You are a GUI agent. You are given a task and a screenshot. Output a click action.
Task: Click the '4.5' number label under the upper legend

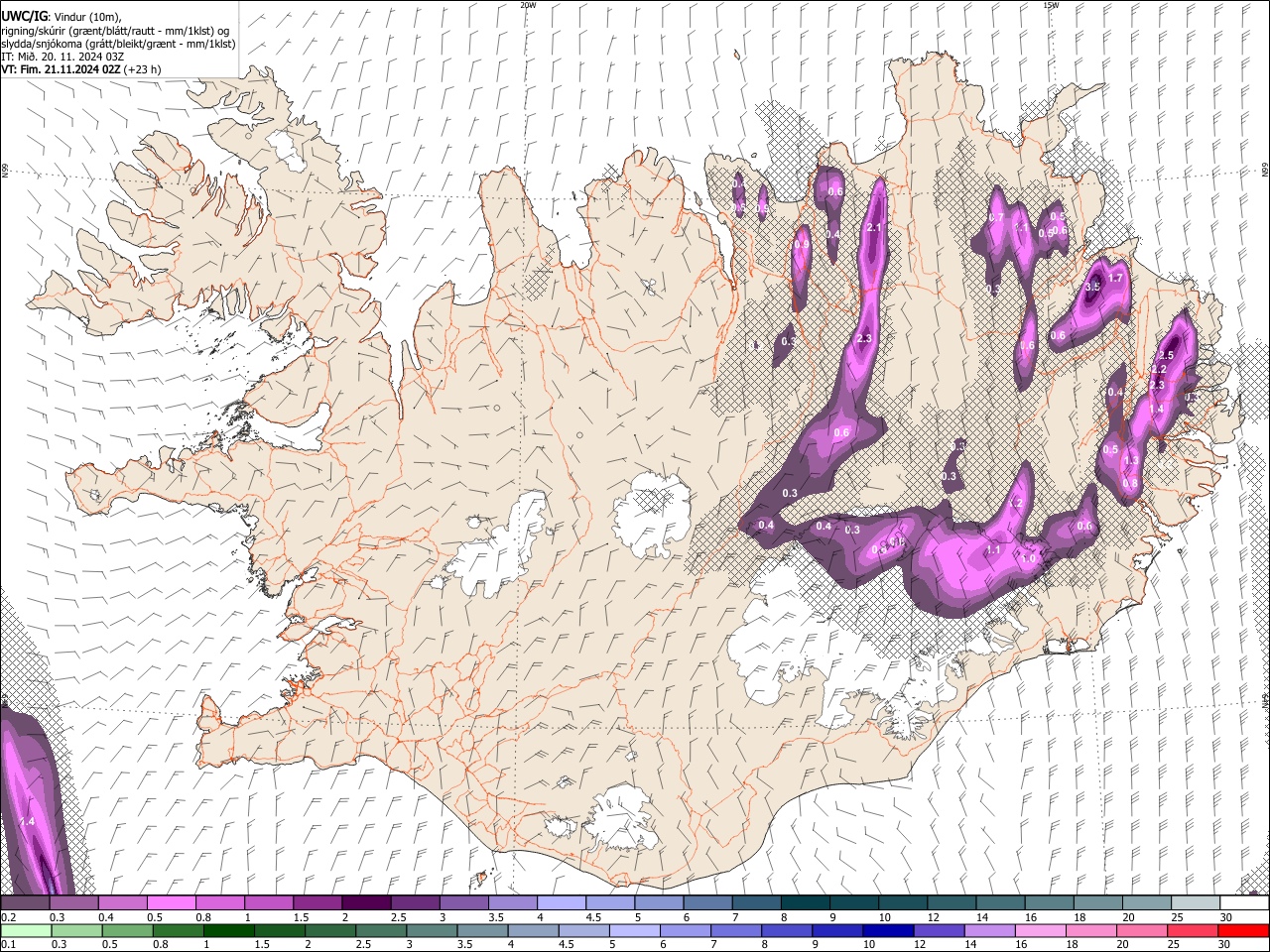(x=594, y=917)
